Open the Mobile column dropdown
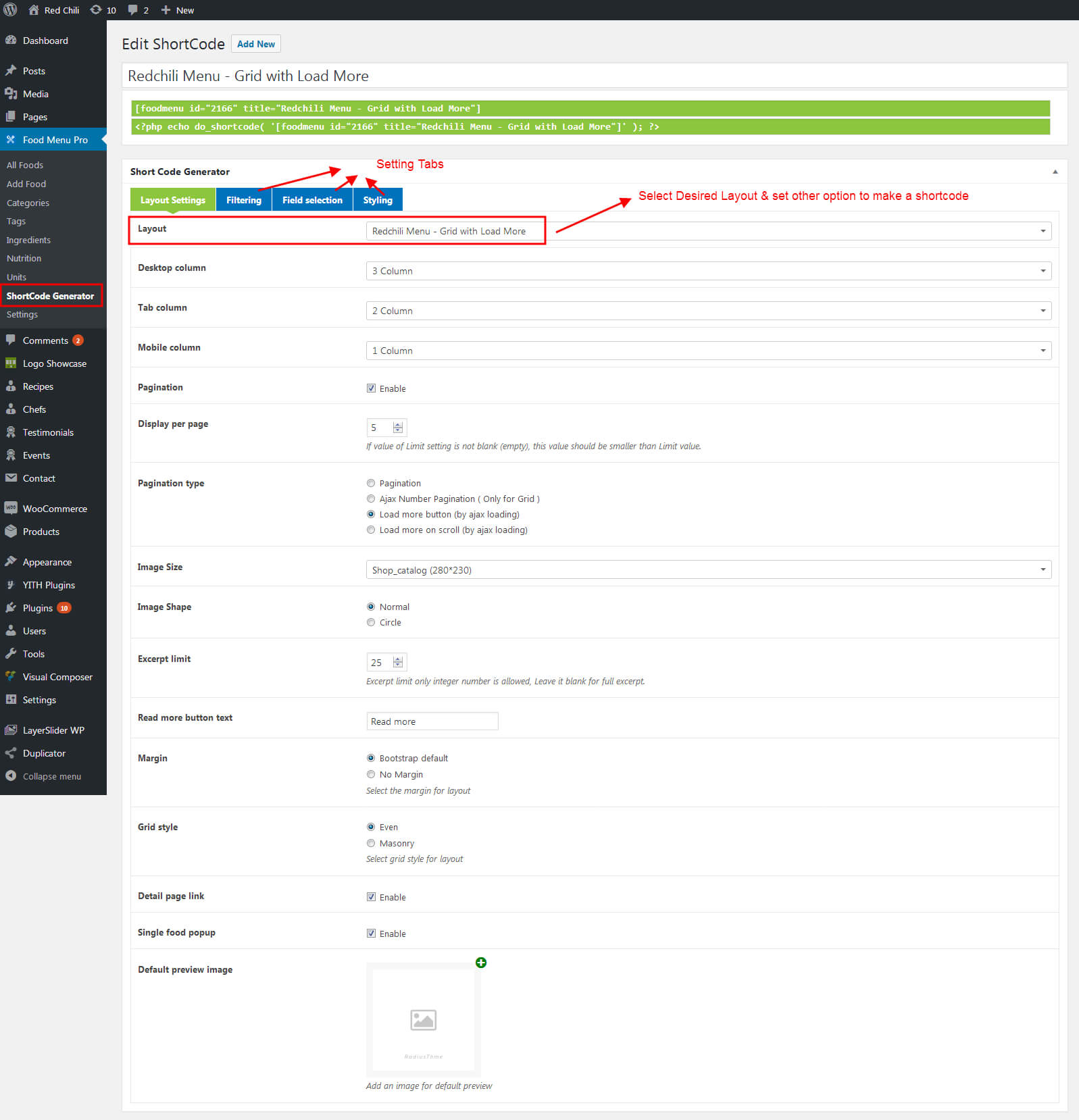The height and width of the screenshot is (1120, 1079). [x=709, y=351]
